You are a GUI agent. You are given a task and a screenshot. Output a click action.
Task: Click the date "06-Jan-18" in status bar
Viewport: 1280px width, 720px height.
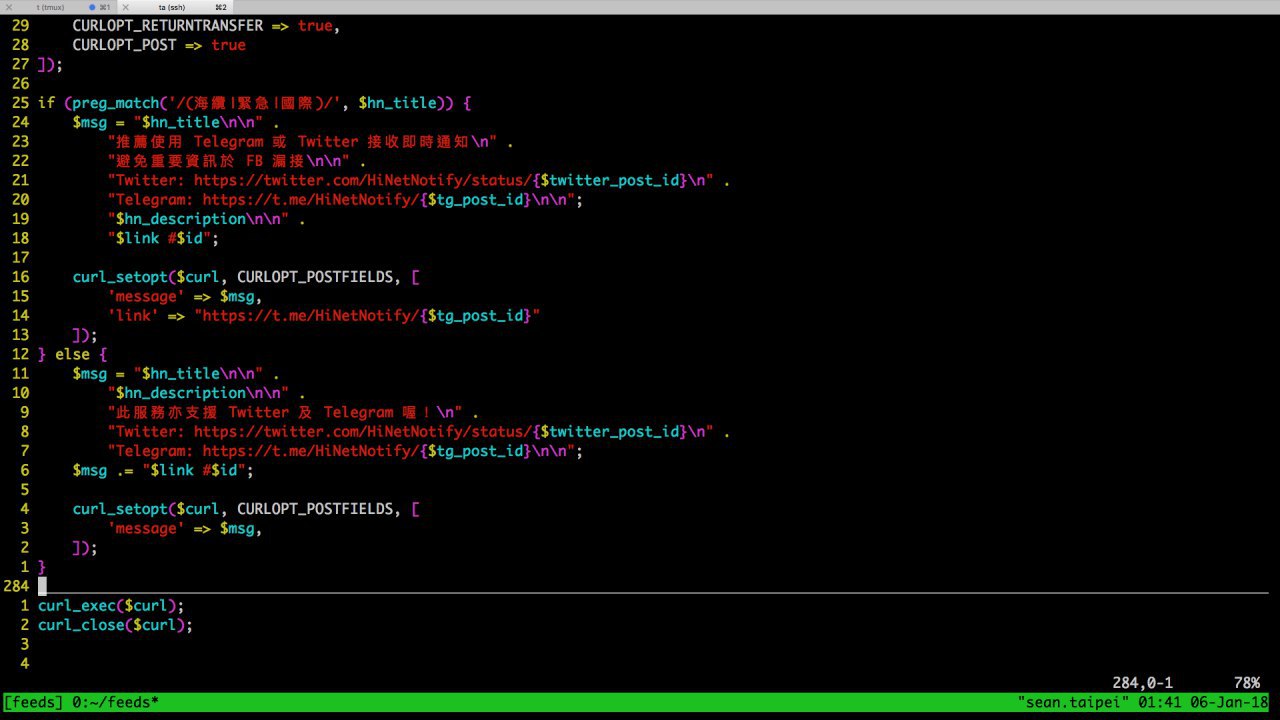pos(1229,702)
